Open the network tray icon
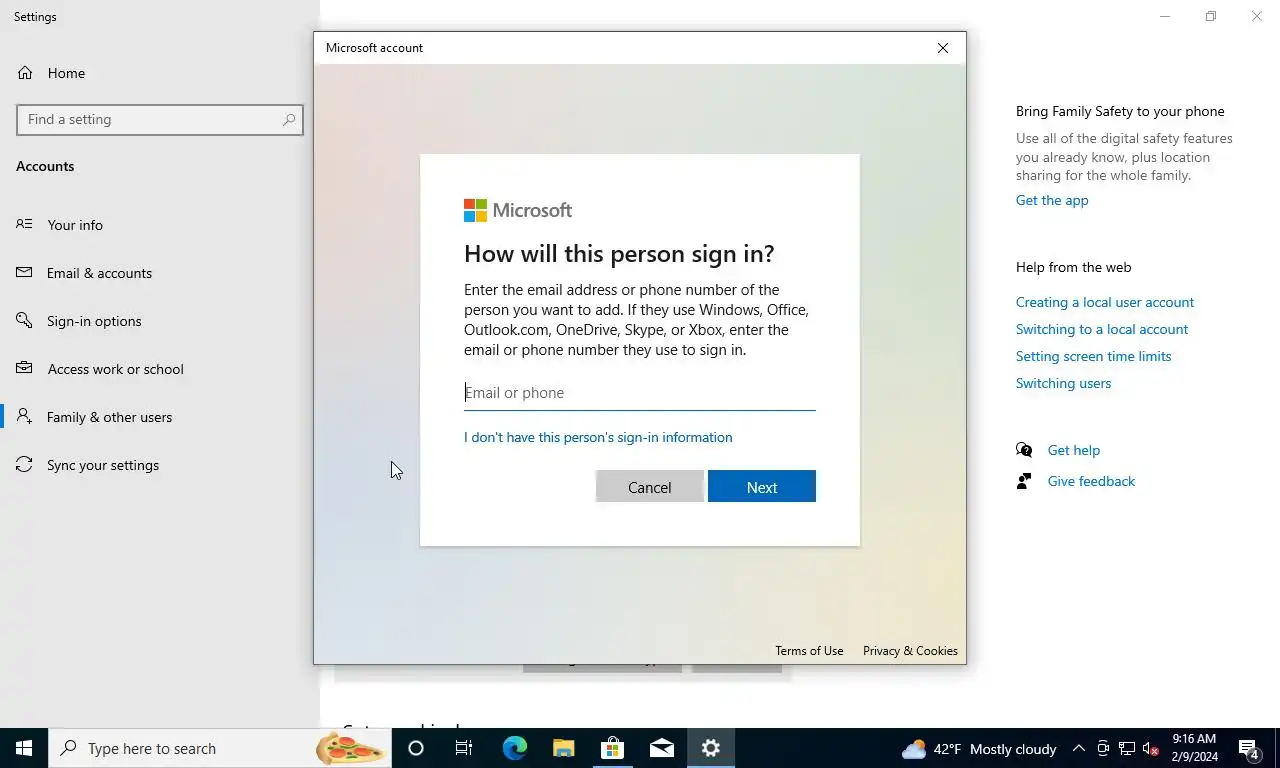Viewport: 1280px width, 768px height. coord(1127,748)
